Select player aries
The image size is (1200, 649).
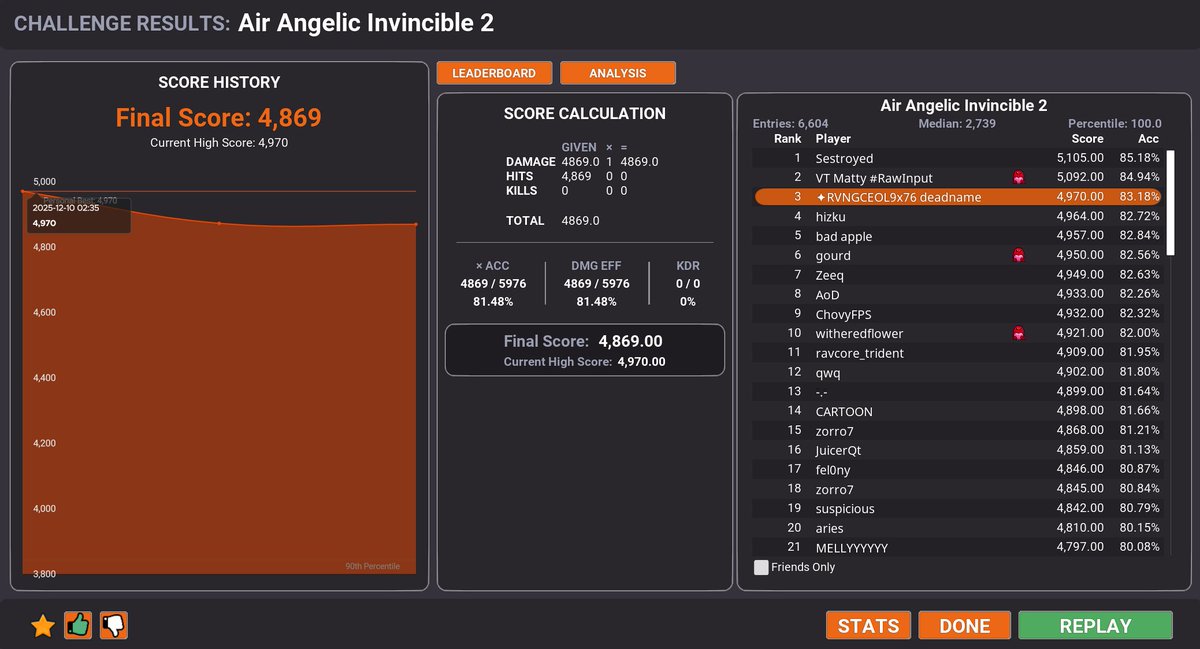(959, 528)
